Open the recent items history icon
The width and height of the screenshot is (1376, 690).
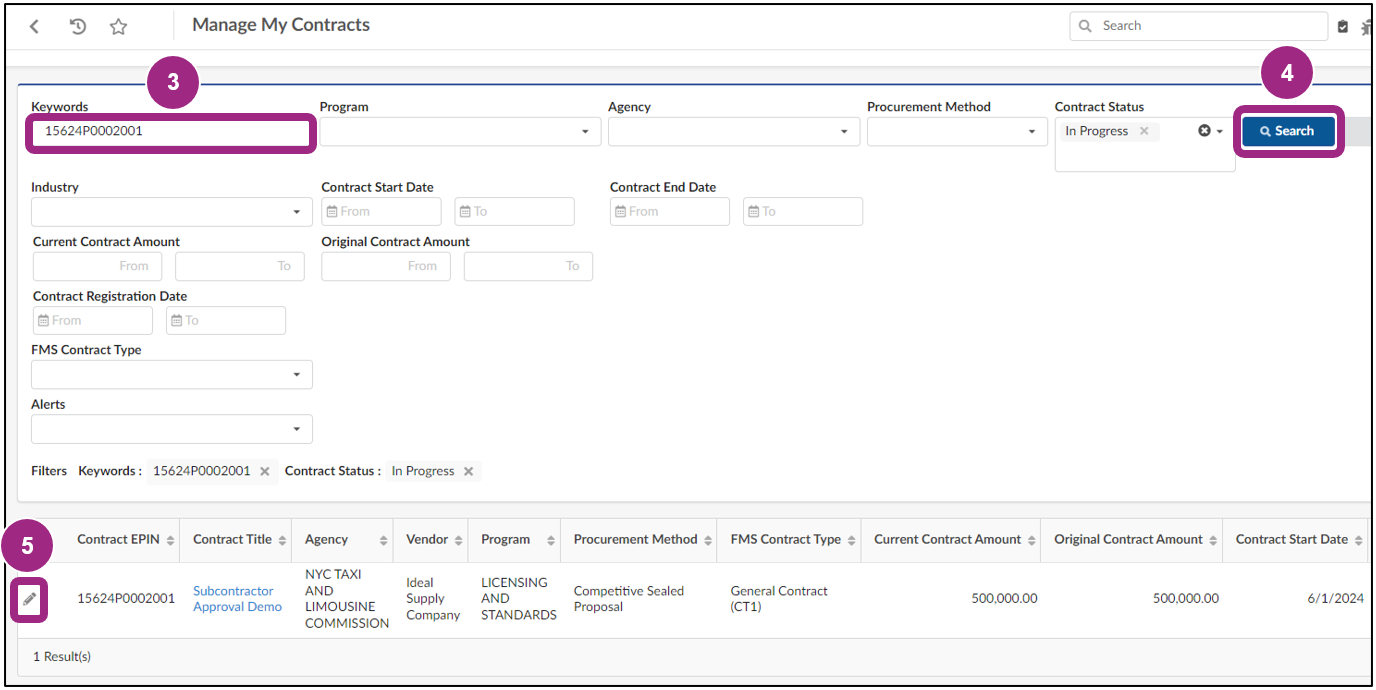78,26
